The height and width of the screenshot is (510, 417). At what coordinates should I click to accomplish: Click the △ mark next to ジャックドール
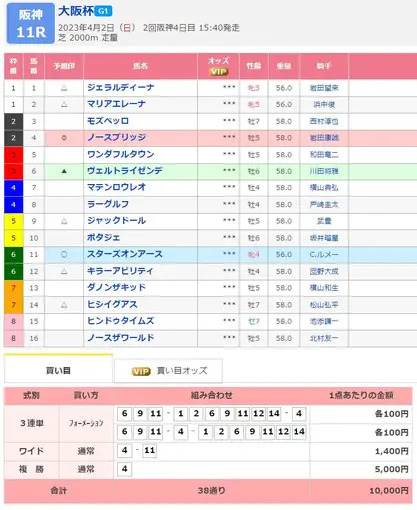pos(64,221)
